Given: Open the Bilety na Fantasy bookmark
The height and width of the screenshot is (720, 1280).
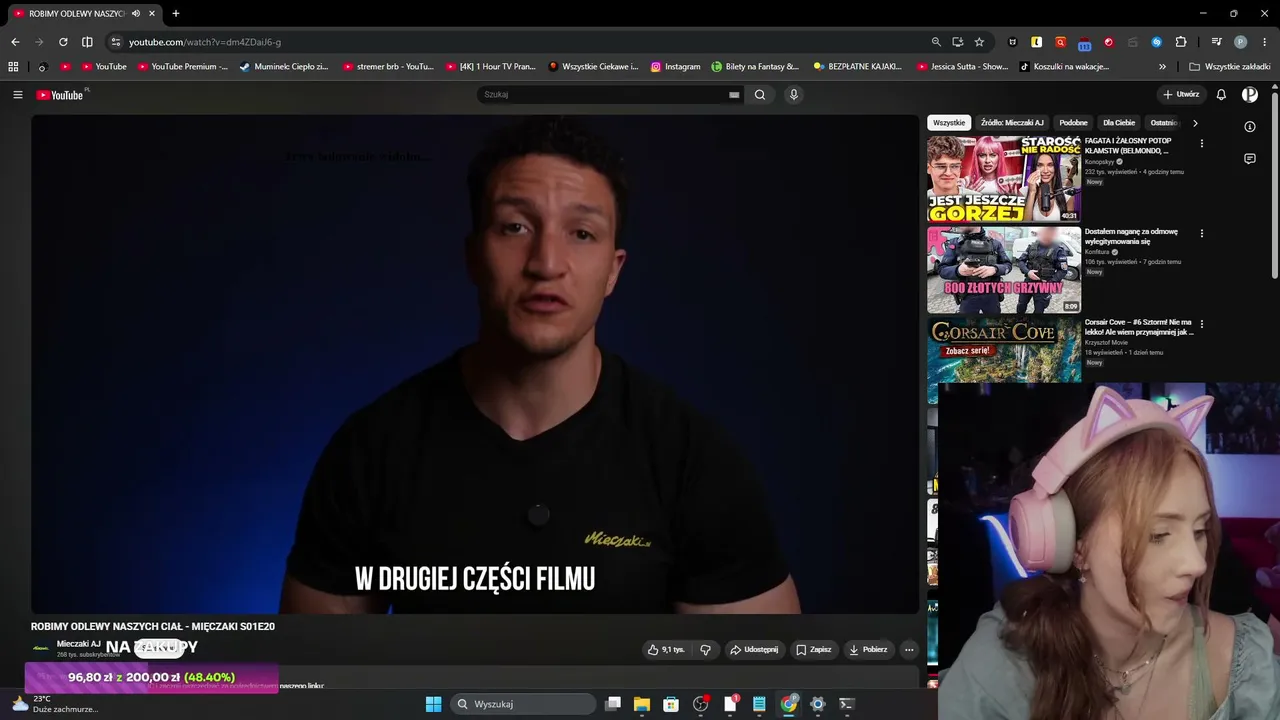Looking at the screenshot, I should click(x=755, y=67).
